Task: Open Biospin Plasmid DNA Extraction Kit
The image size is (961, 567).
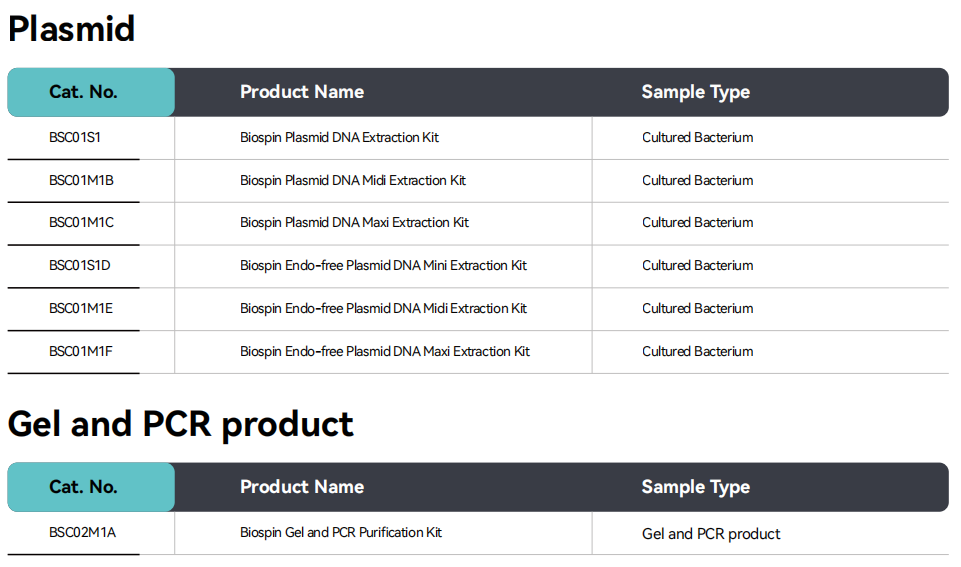Action: 339,137
